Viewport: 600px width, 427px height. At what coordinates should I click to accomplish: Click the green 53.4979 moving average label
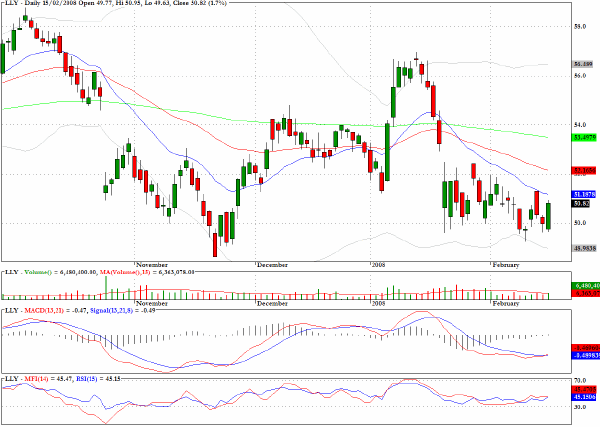tap(584, 137)
